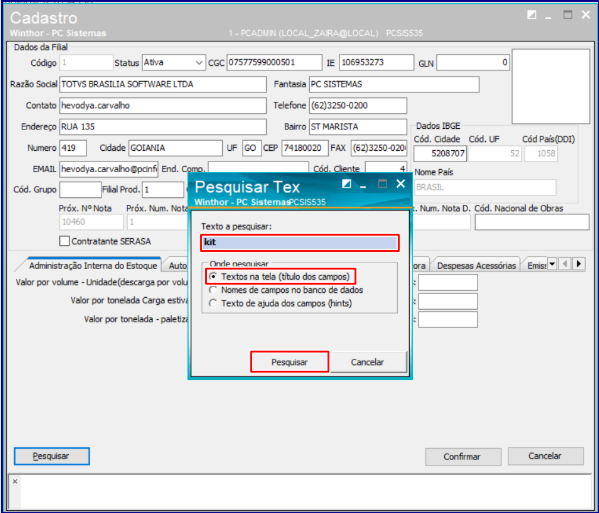599x513 pixels.
Task: Click the Cód. Cliente field
Action: [386, 168]
